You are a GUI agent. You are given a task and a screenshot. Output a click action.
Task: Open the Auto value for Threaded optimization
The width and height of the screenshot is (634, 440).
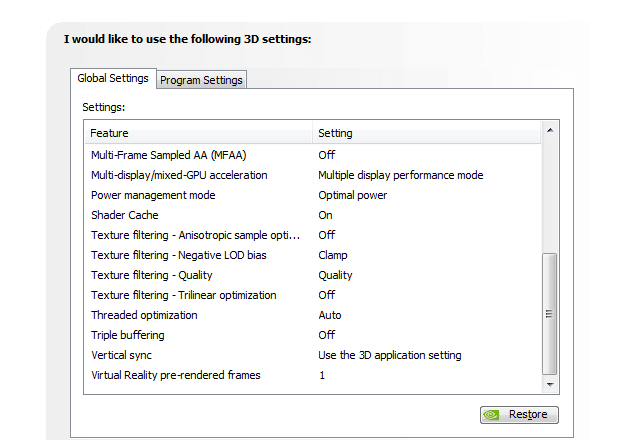click(x=330, y=315)
